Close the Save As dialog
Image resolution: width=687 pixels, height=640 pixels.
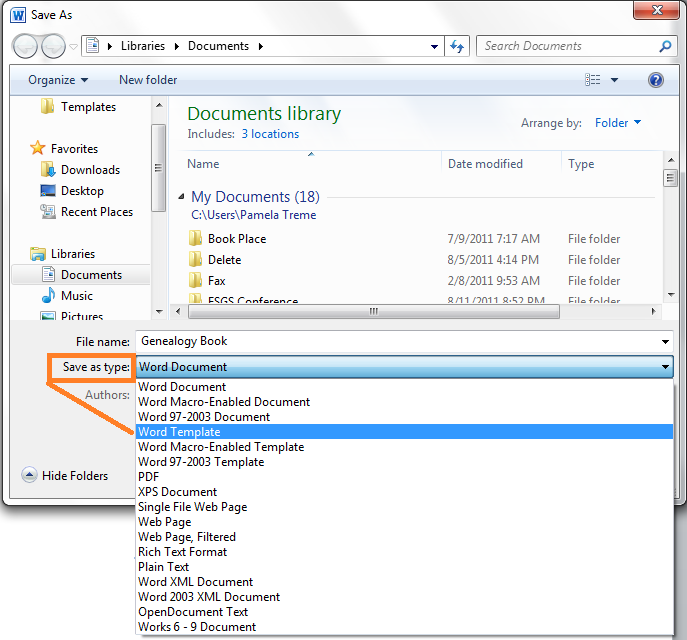tap(656, 10)
